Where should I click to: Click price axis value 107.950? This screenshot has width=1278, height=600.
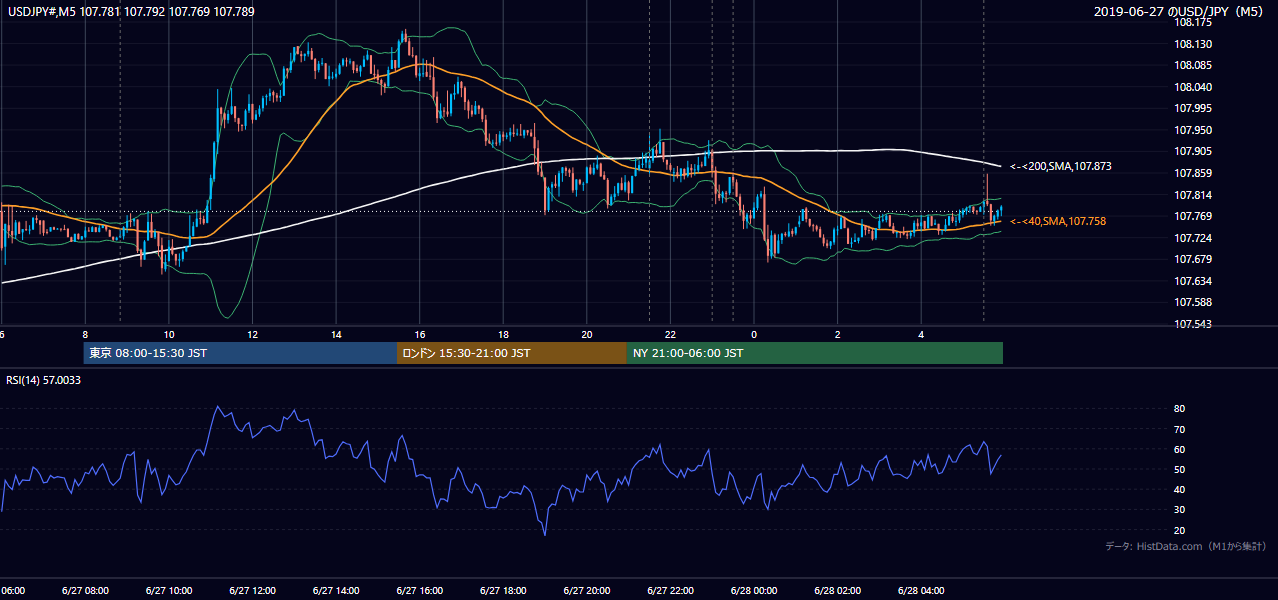click(x=1192, y=130)
